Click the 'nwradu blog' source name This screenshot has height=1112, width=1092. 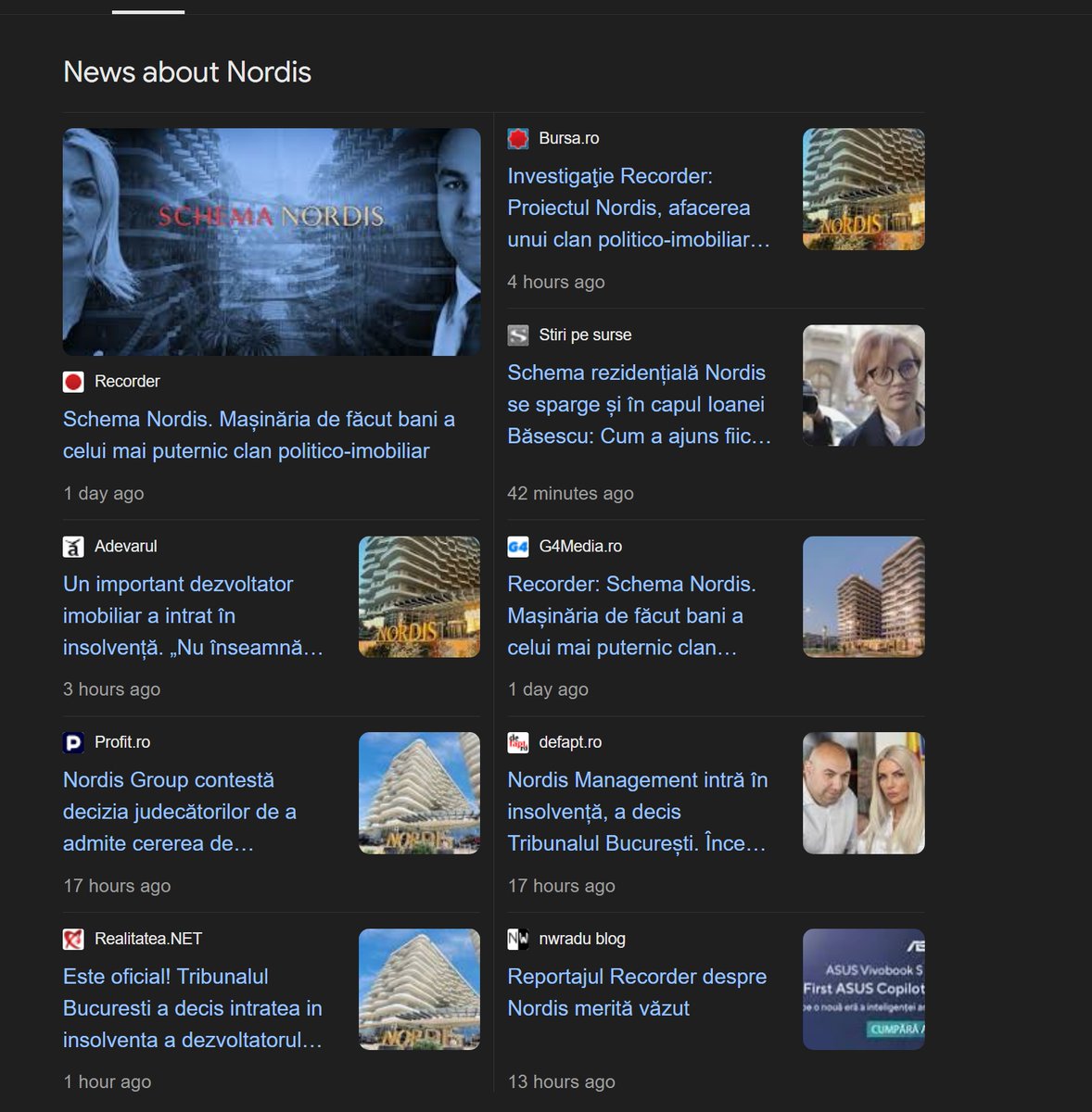(x=582, y=939)
